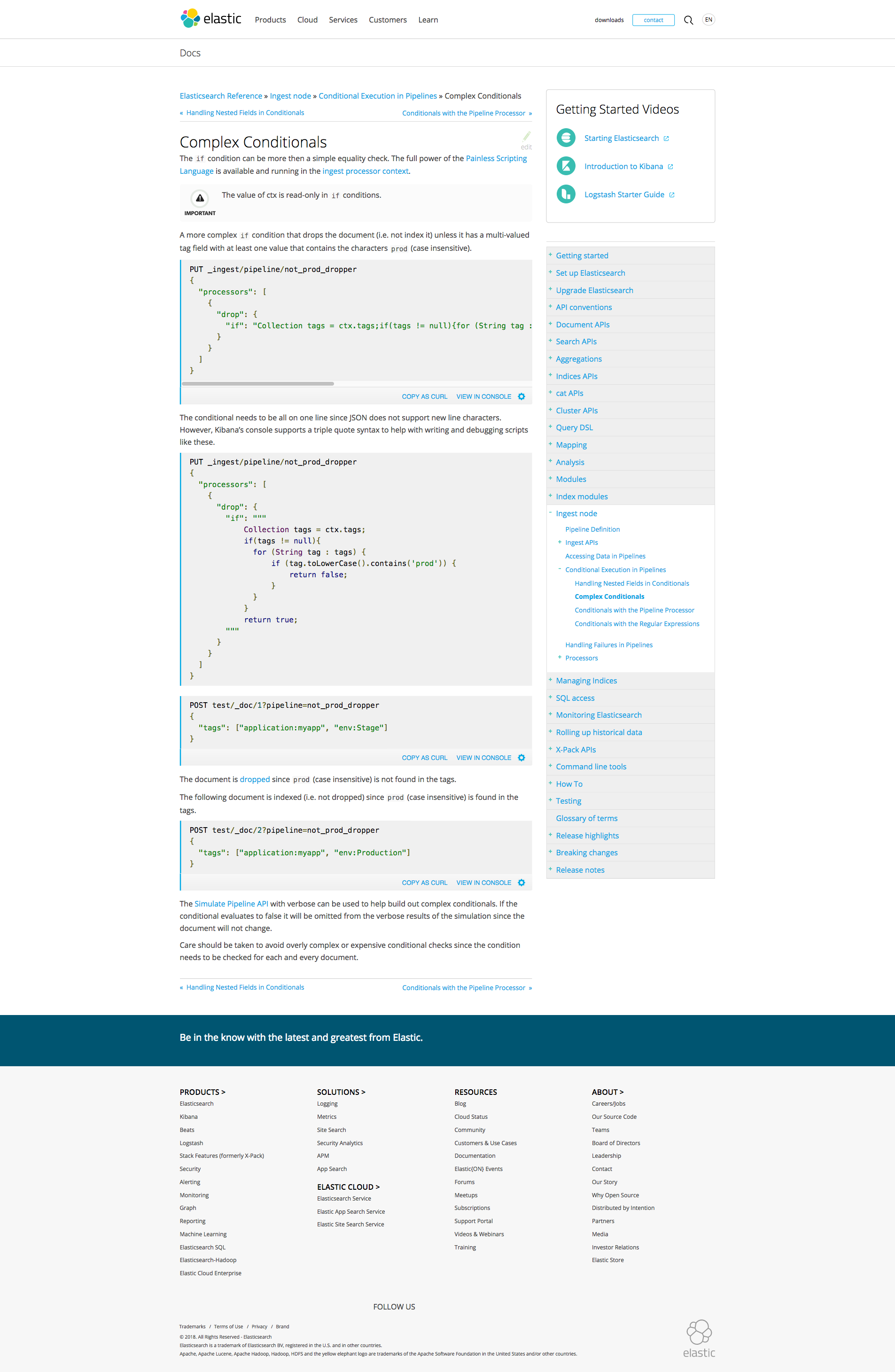895x1372 pixels.
Task: Open the Careers/Jobs footer link
Action: 608,1103
